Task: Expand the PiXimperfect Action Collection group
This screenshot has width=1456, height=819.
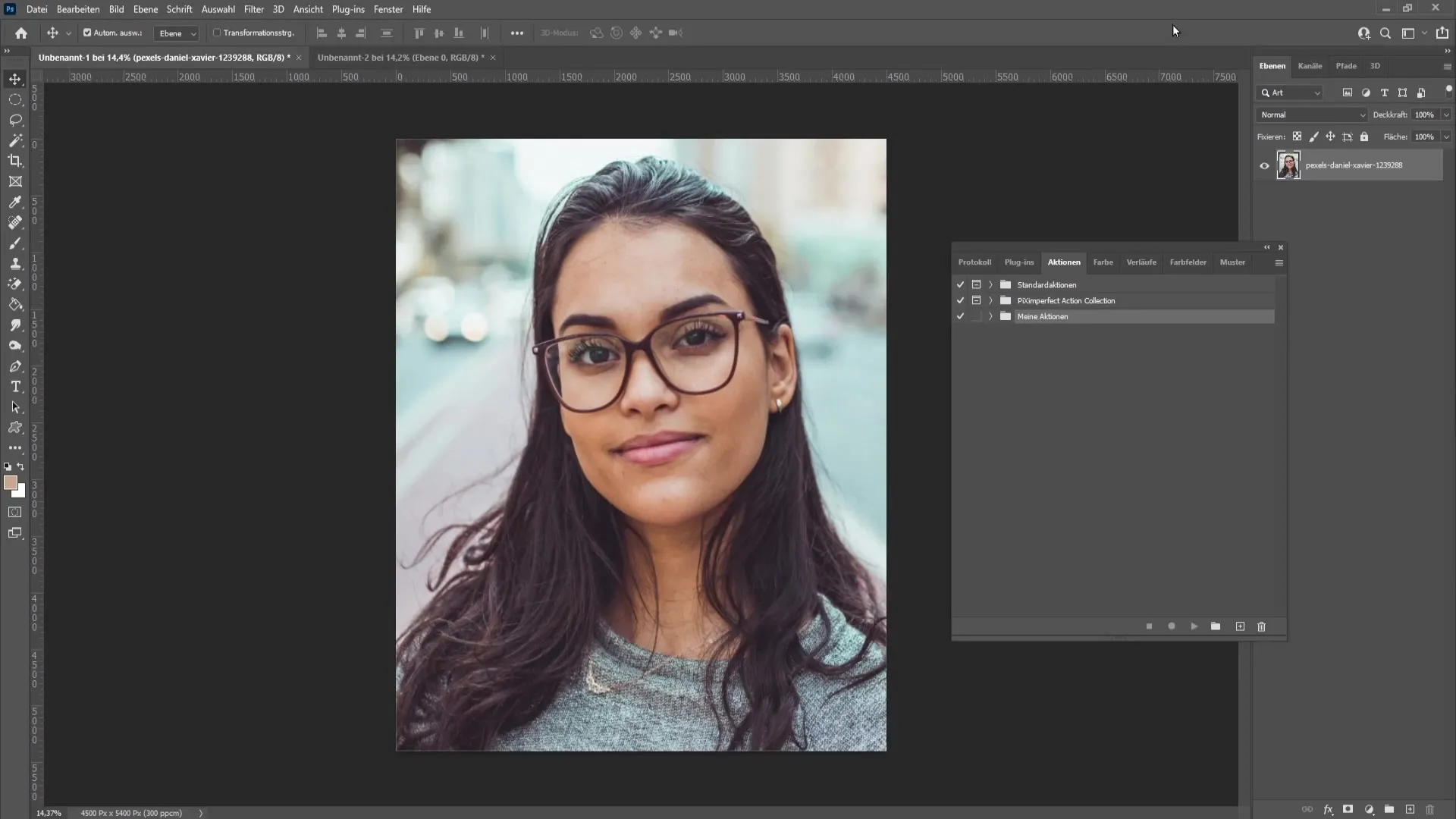Action: click(990, 300)
